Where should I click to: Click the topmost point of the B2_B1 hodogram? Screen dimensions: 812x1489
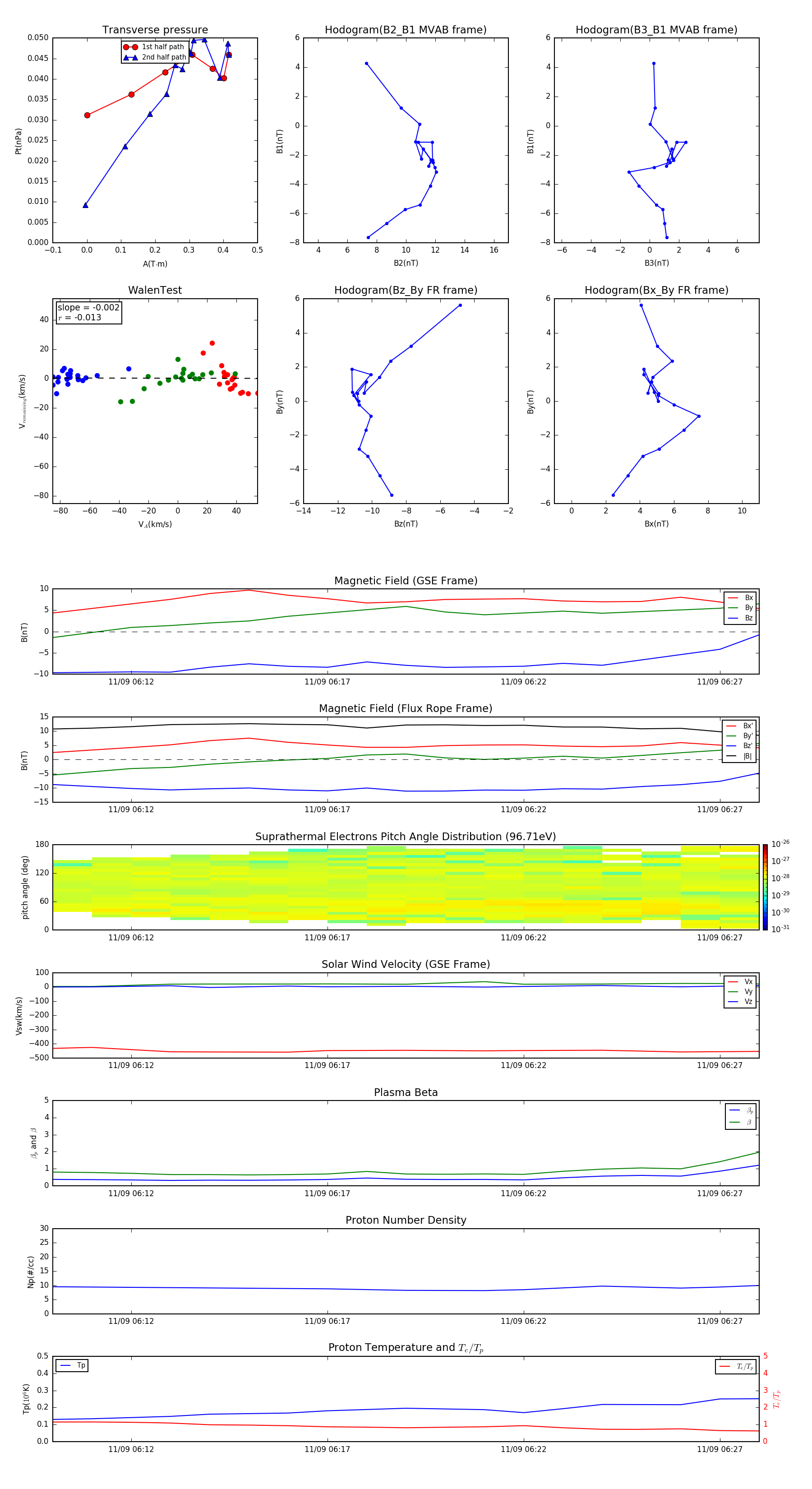point(366,64)
